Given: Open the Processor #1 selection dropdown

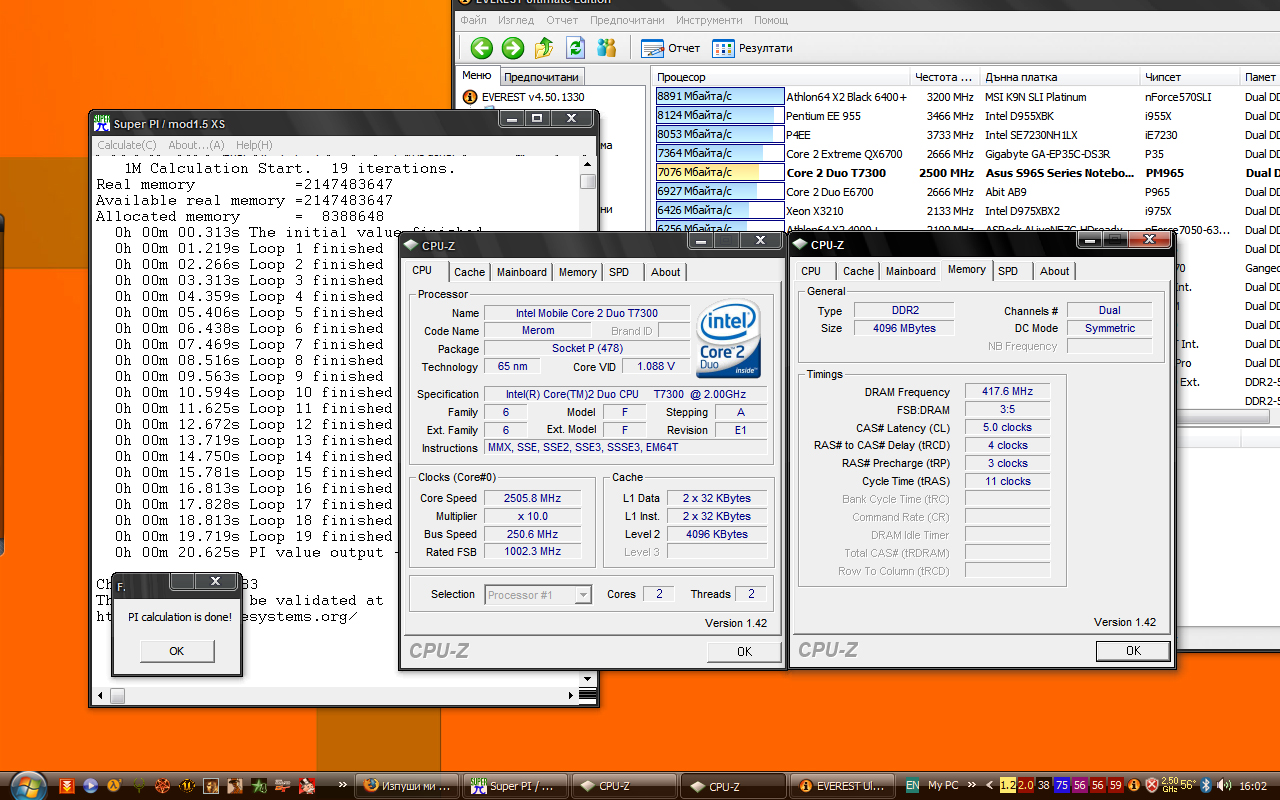Looking at the screenshot, I should click(538, 595).
